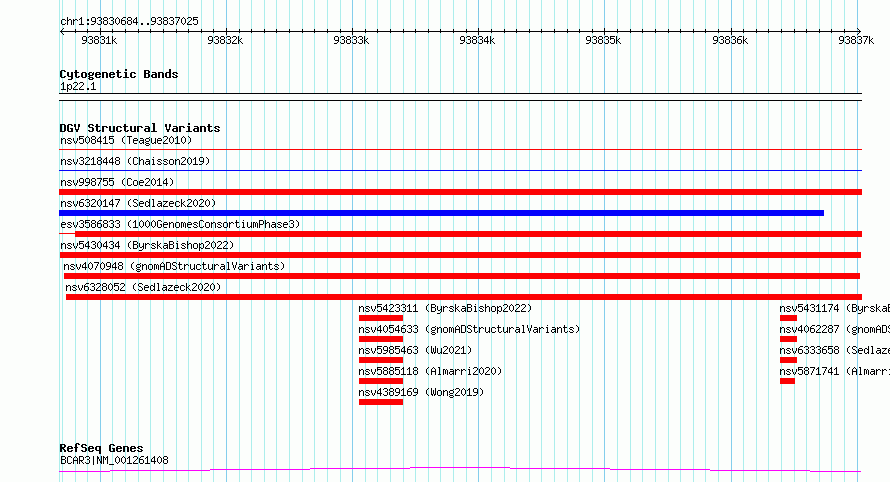The width and height of the screenshot is (890, 482).
Task: Click the 93836k ruler label
Action: (730, 40)
